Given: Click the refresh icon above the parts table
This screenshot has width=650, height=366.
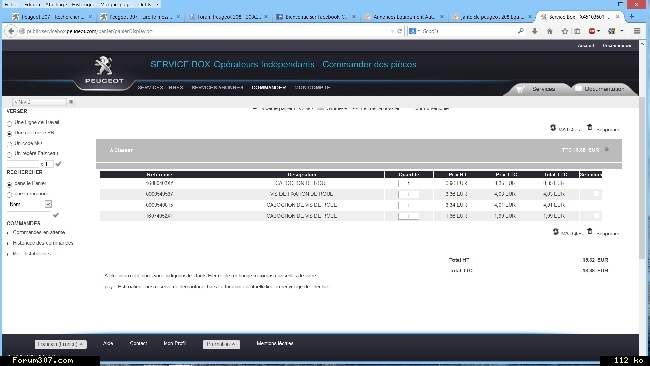Looking at the screenshot, I should 553,128.
